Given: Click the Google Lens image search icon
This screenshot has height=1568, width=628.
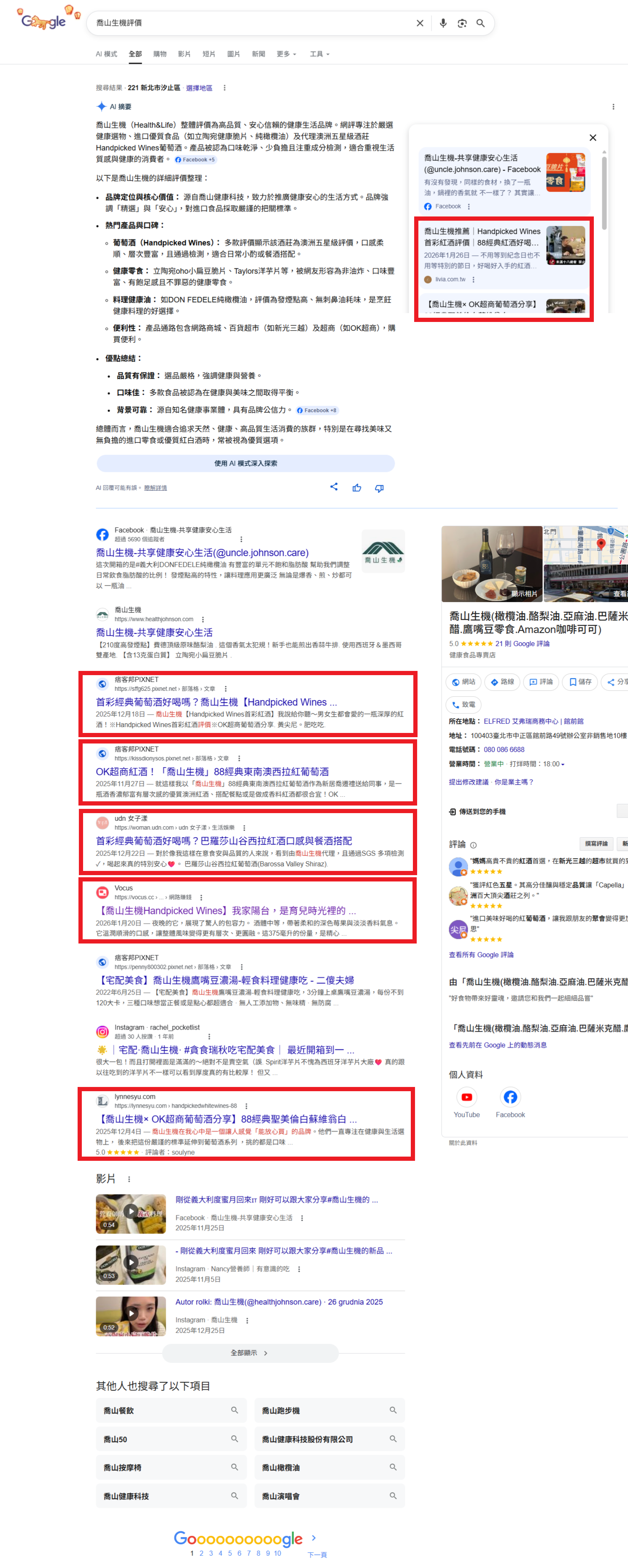Looking at the screenshot, I should 462,23.
